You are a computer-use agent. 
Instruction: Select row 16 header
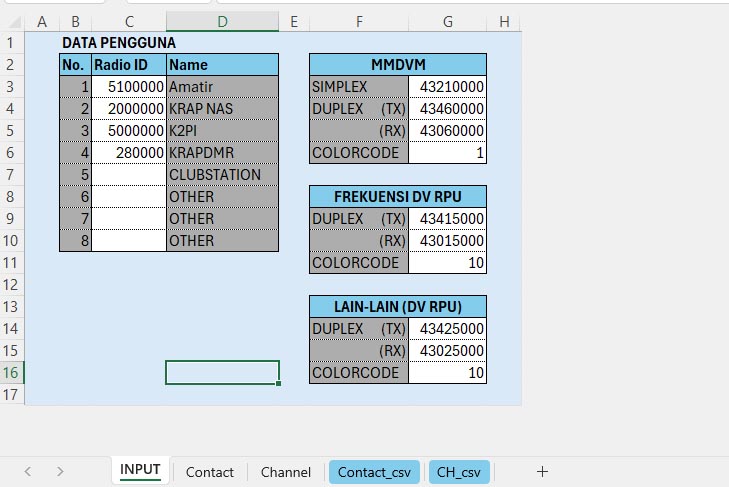point(11,373)
